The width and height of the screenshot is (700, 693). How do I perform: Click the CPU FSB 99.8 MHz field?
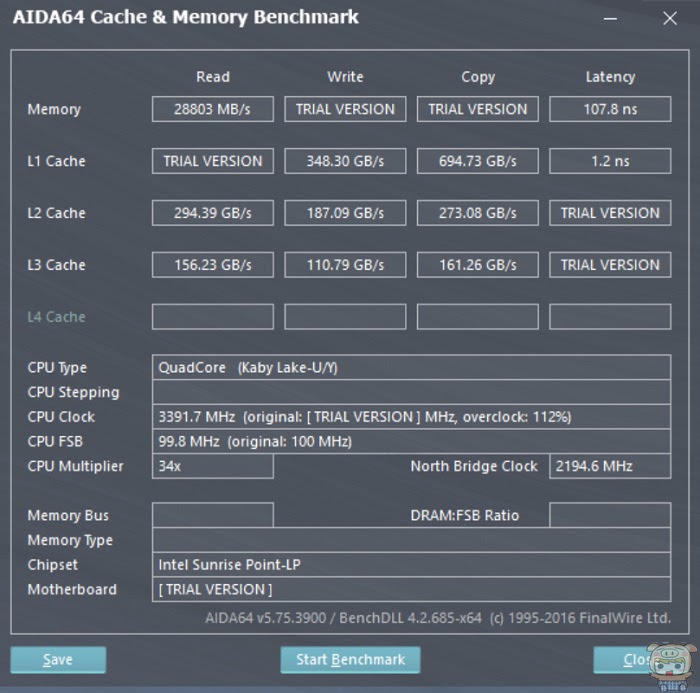coord(411,441)
